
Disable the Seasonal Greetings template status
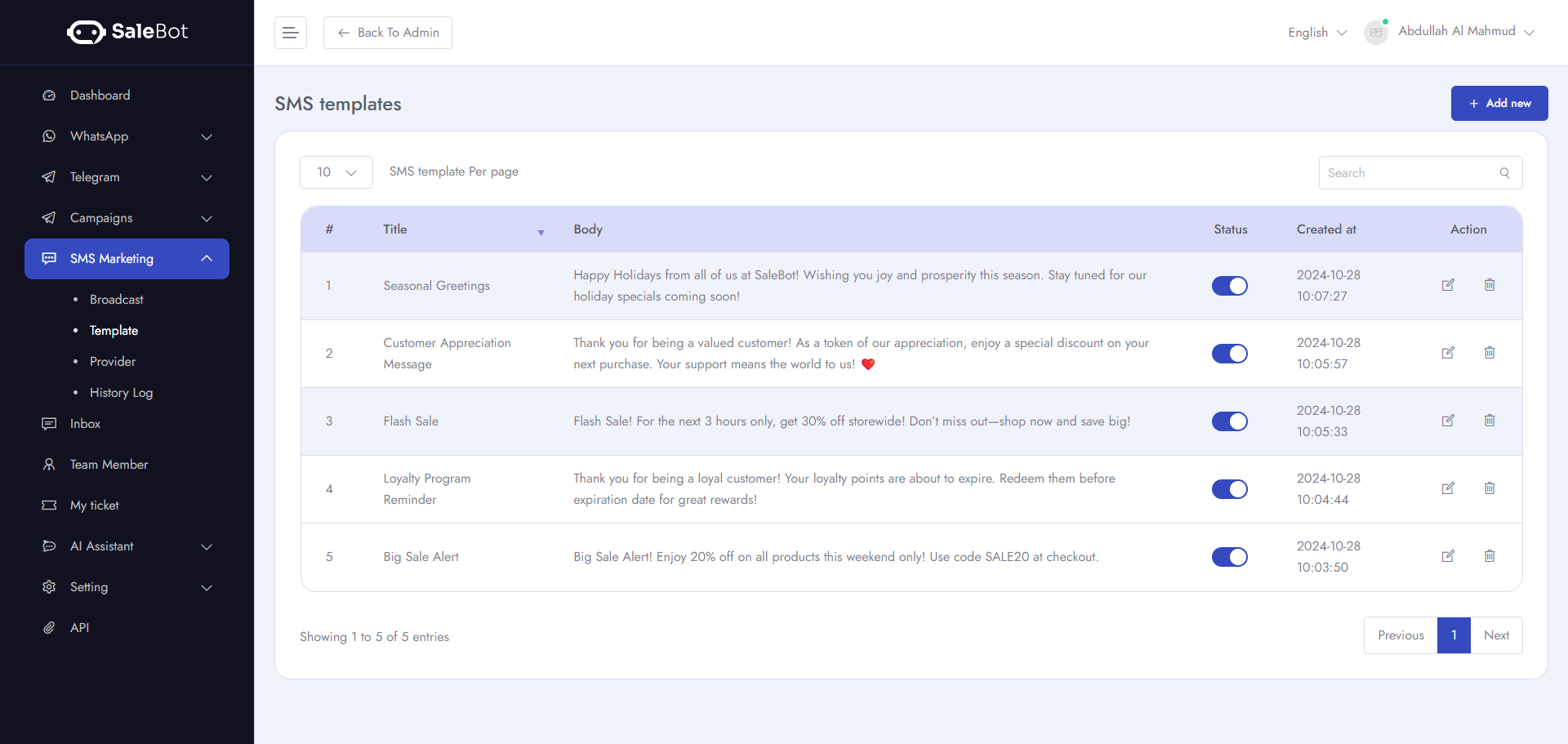1230,286
